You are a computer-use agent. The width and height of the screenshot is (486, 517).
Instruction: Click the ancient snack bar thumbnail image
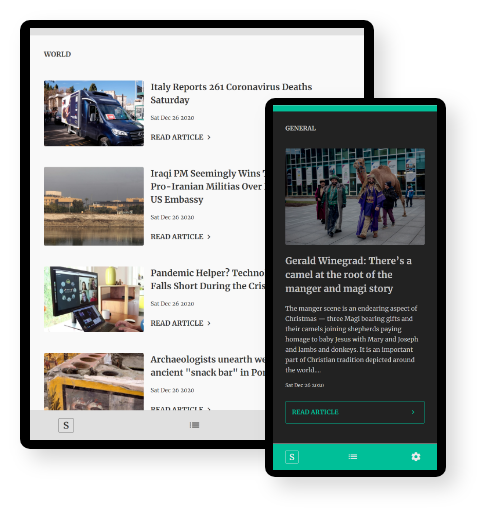click(94, 381)
